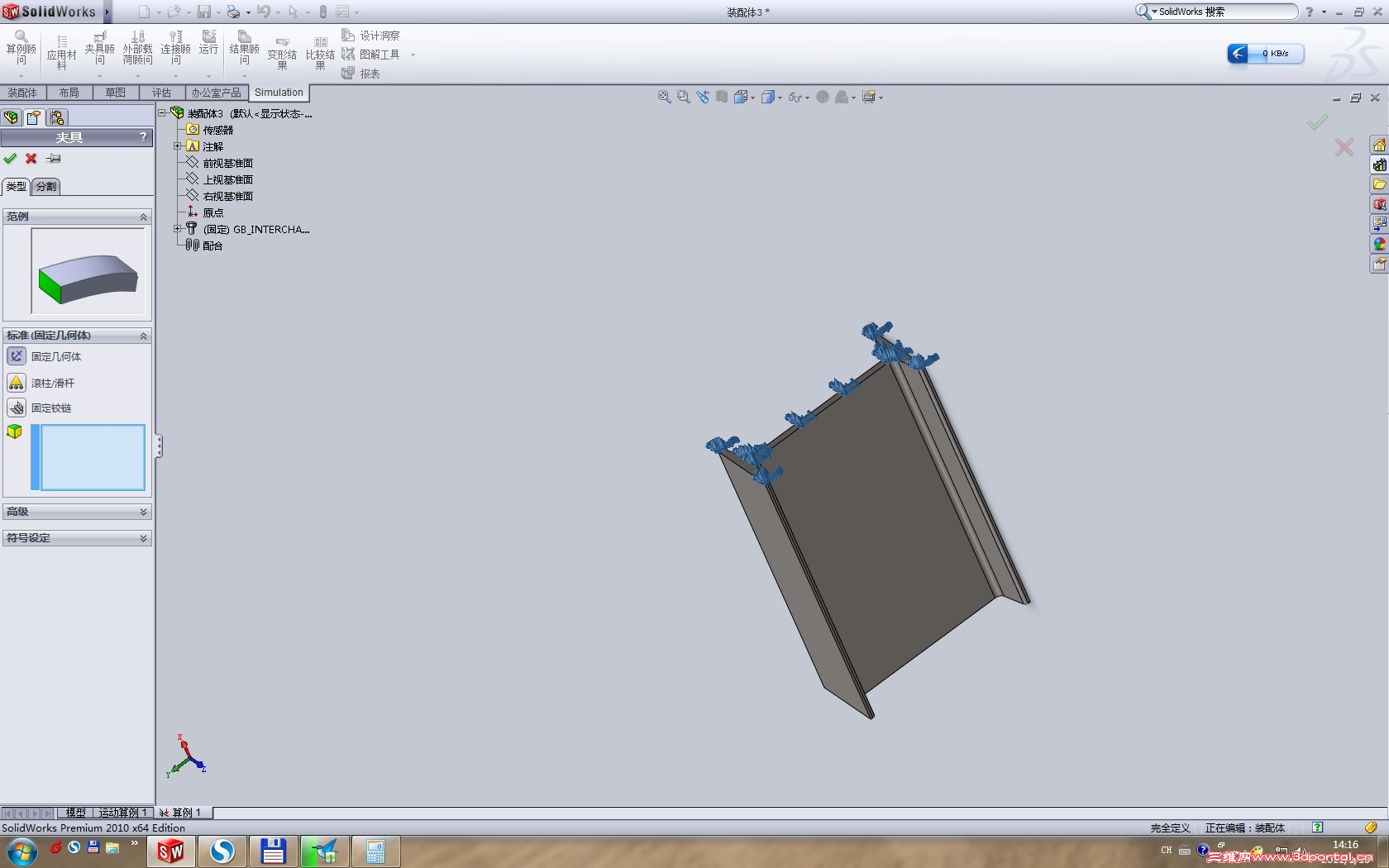The image size is (1389, 868).
Task: Switch to the 运动算例 1 bottom tab
Action: (122, 813)
